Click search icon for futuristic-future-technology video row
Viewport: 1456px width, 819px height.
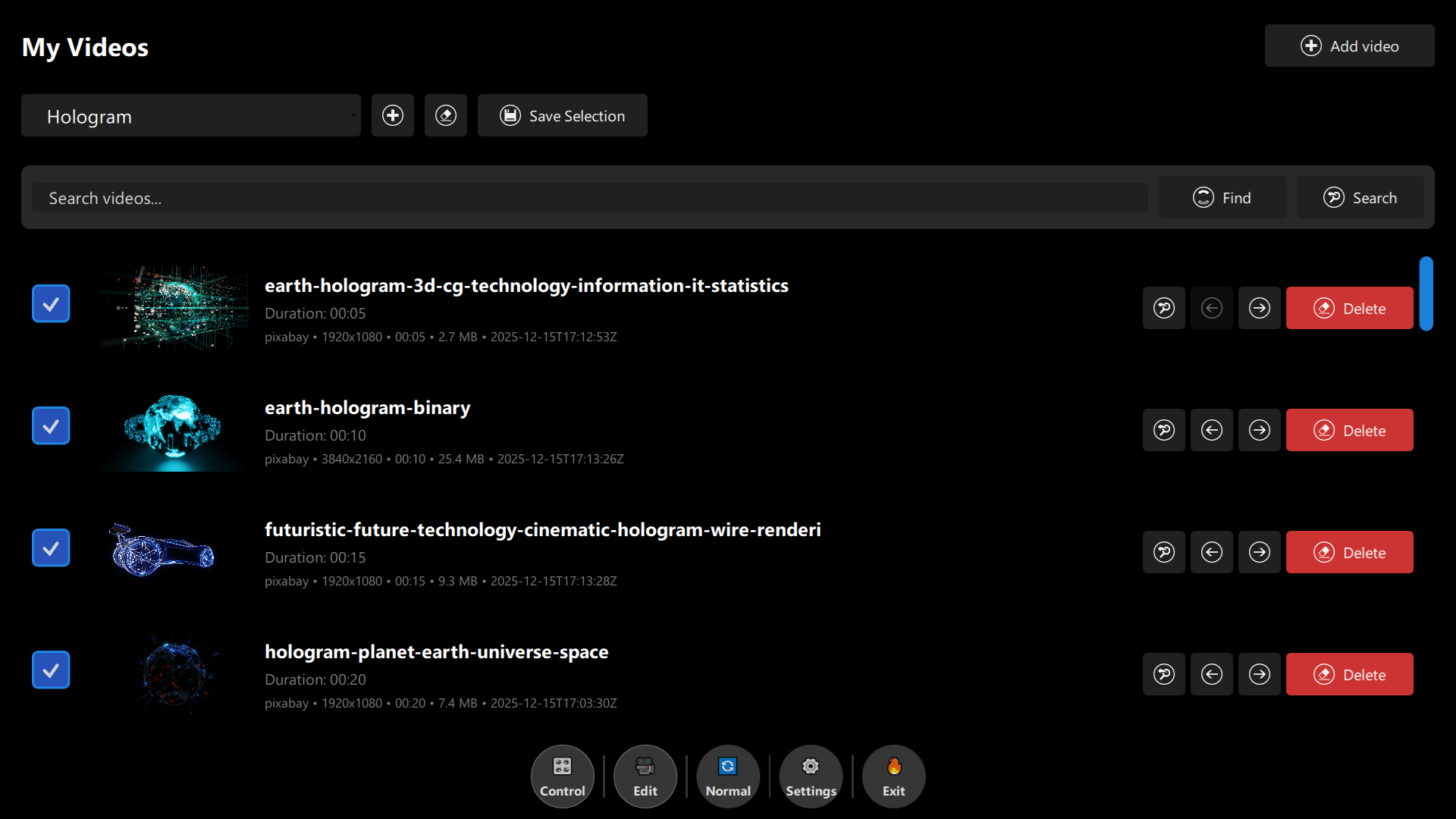coord(1163,552)
